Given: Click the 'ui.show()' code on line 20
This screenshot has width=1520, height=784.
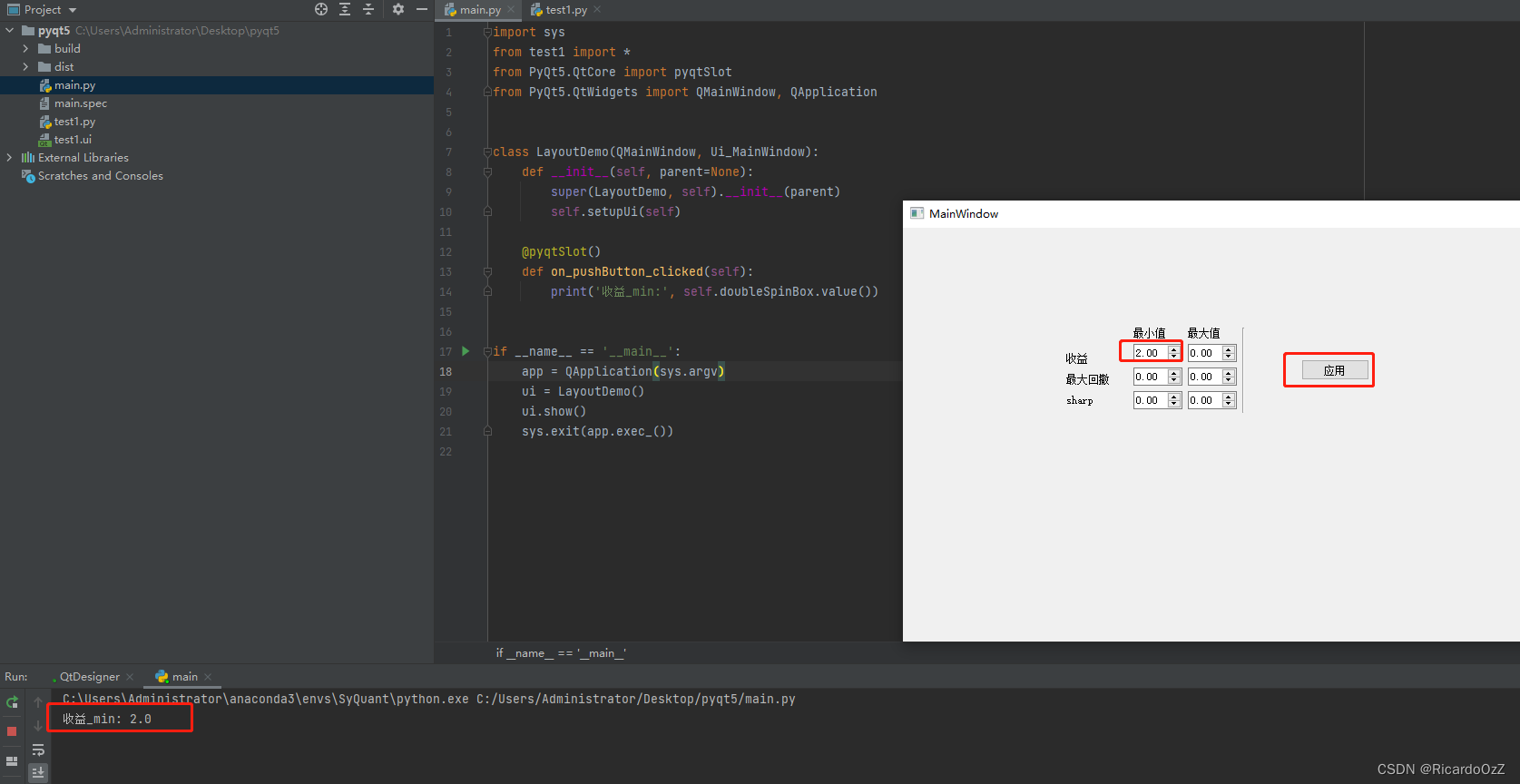Looking at the screenshot, I should (554, 412).
